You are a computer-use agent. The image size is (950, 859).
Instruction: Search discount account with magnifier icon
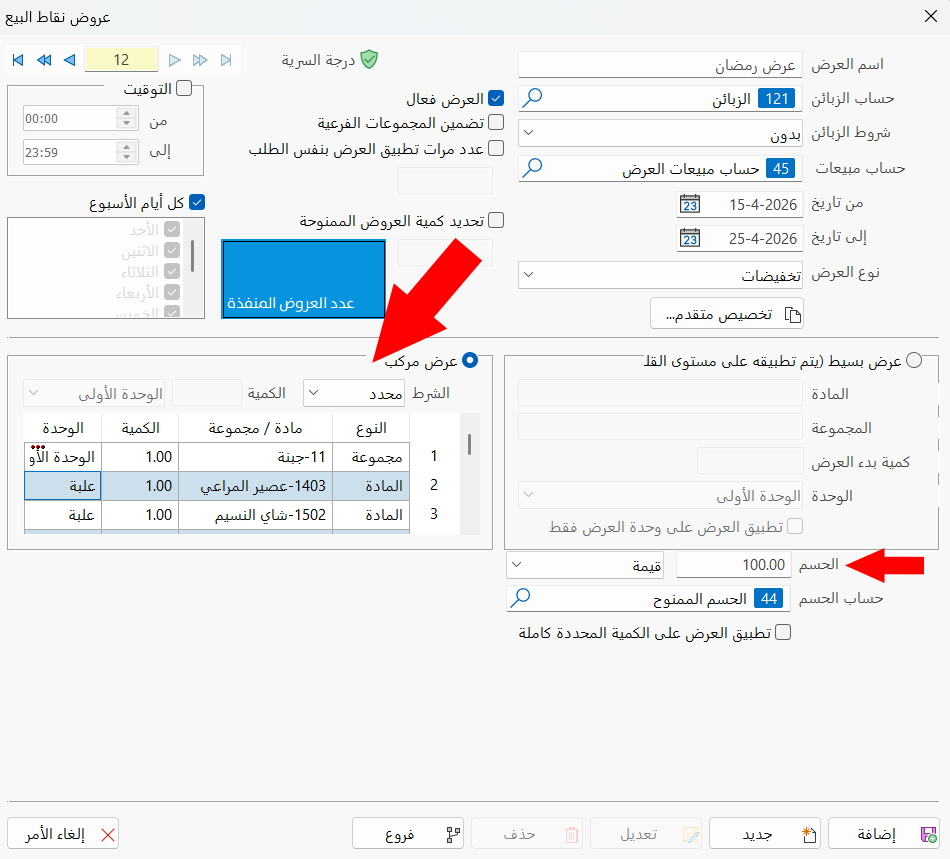point(520,598)
